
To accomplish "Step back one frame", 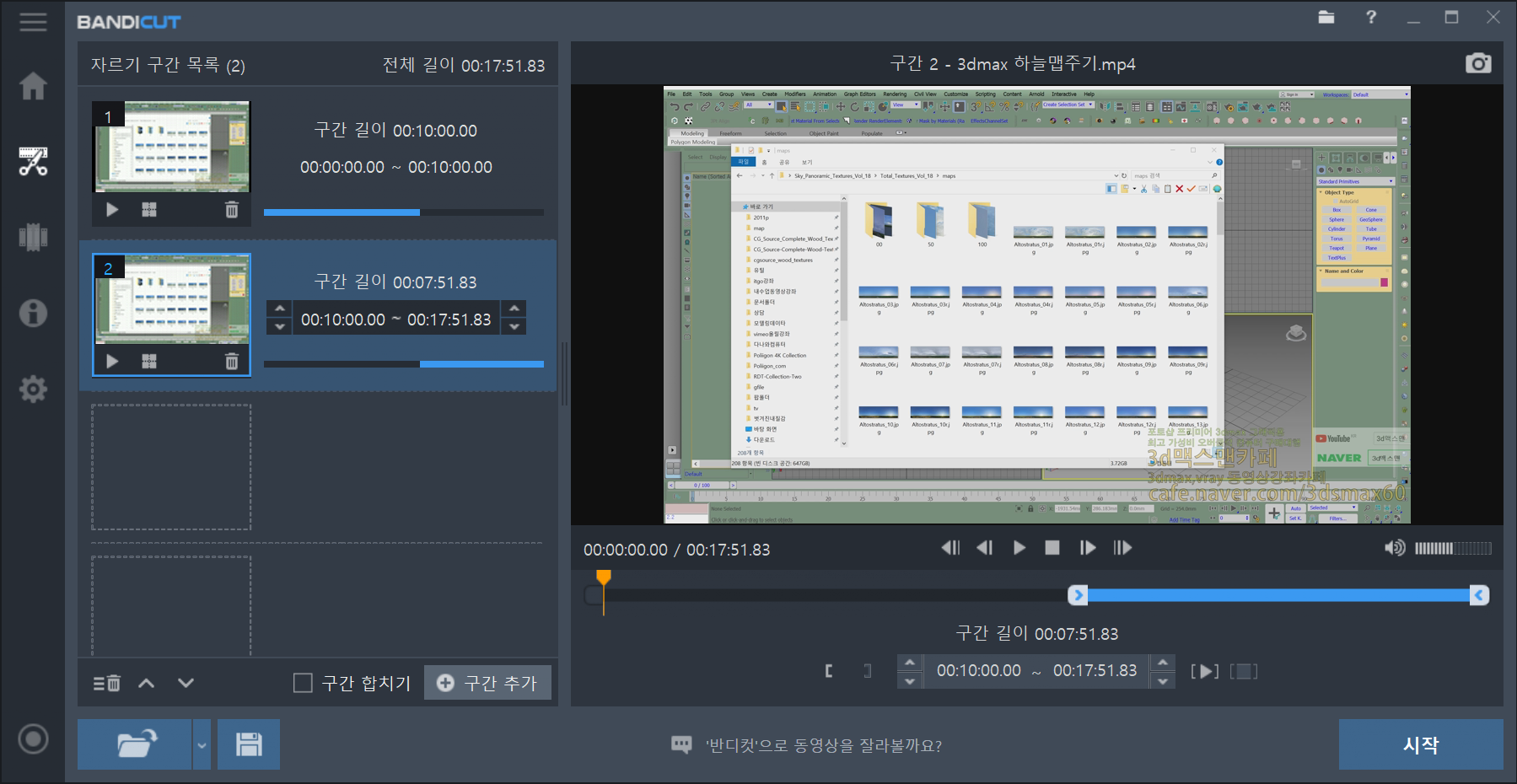I will coord(984,548).
